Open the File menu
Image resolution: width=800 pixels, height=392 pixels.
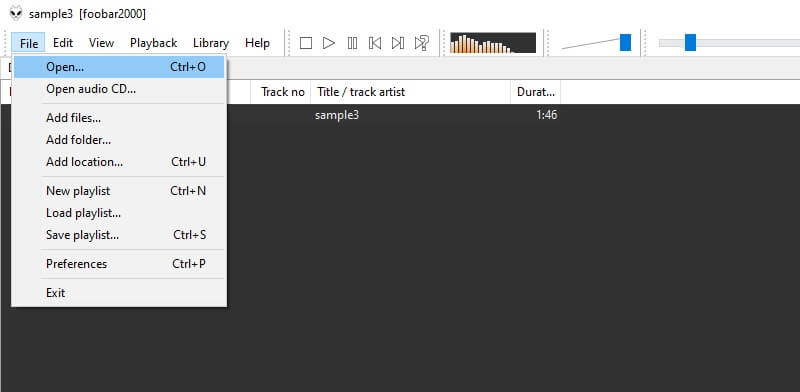point(29,43)
